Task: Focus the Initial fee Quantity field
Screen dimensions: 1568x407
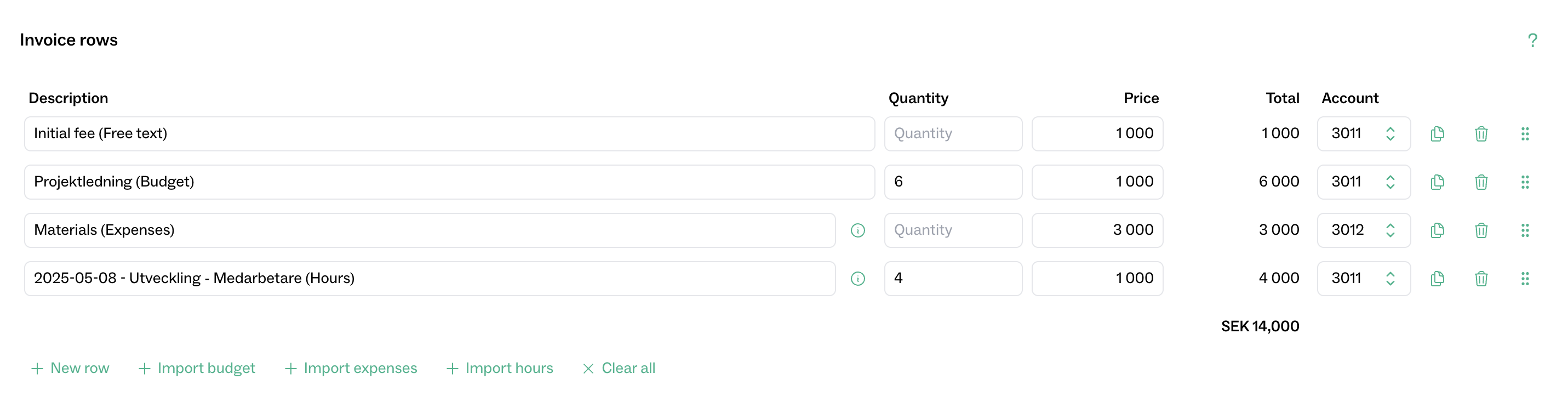Action: (x=953, y=133)
